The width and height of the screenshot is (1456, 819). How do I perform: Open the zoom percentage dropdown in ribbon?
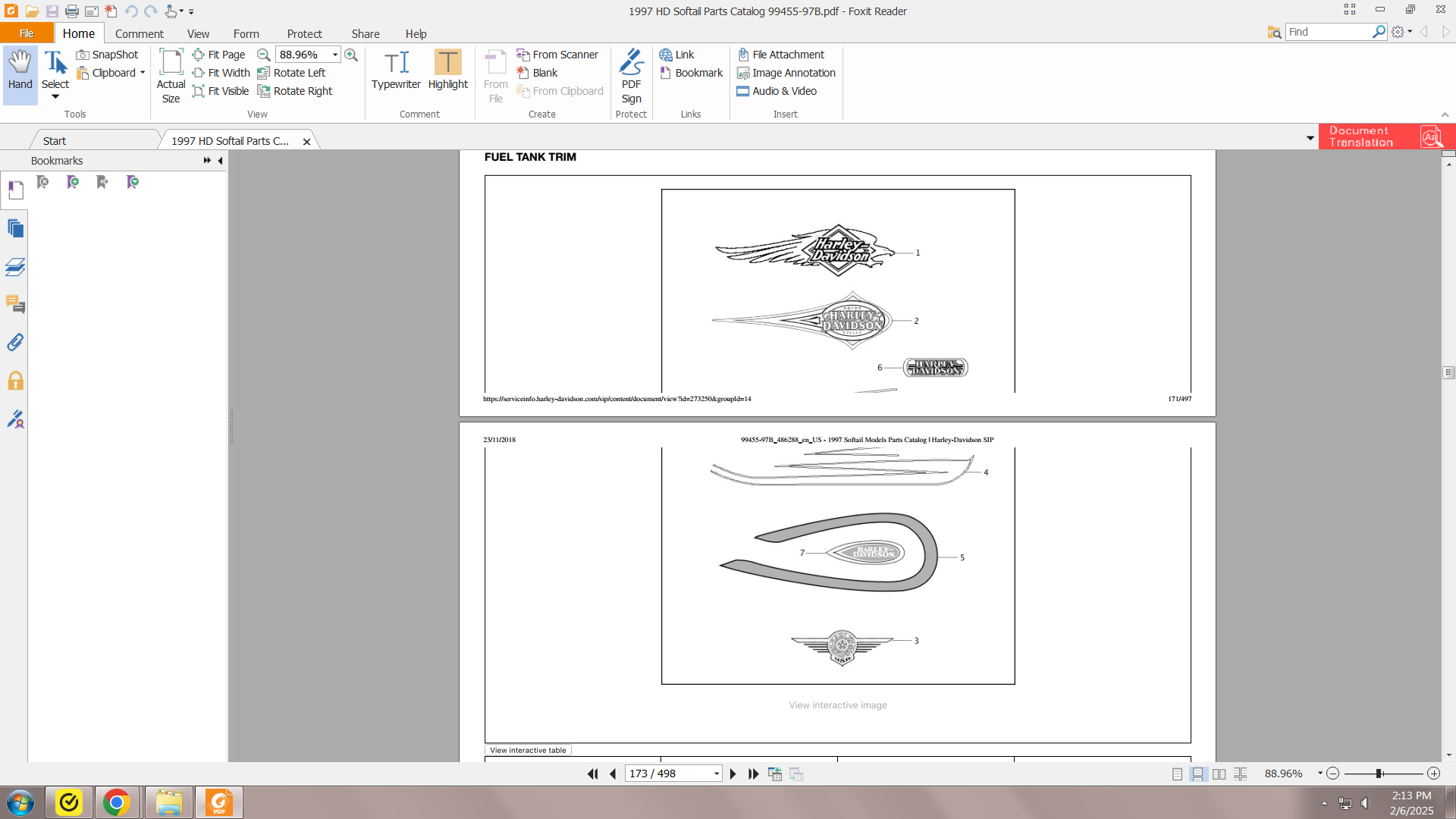tap(335, 55)
